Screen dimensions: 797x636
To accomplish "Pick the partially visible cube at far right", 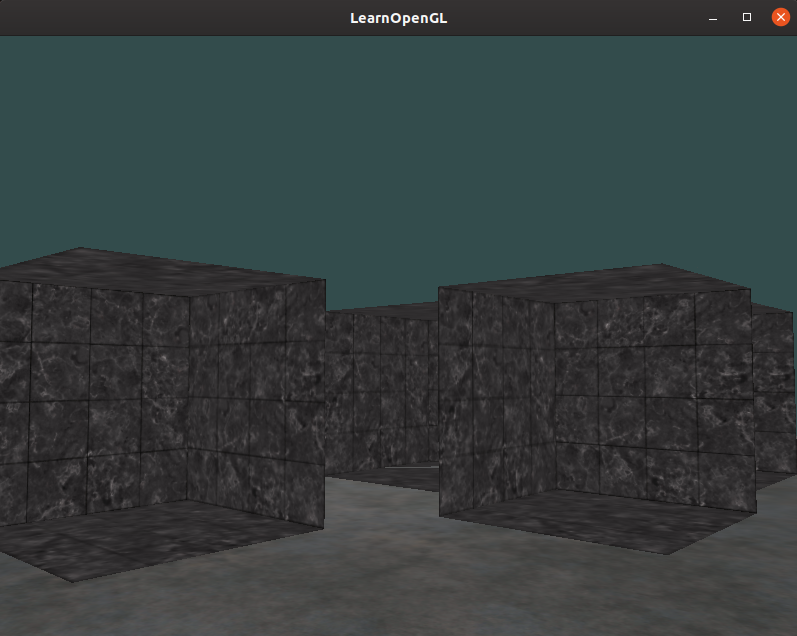I will [773, 390].
